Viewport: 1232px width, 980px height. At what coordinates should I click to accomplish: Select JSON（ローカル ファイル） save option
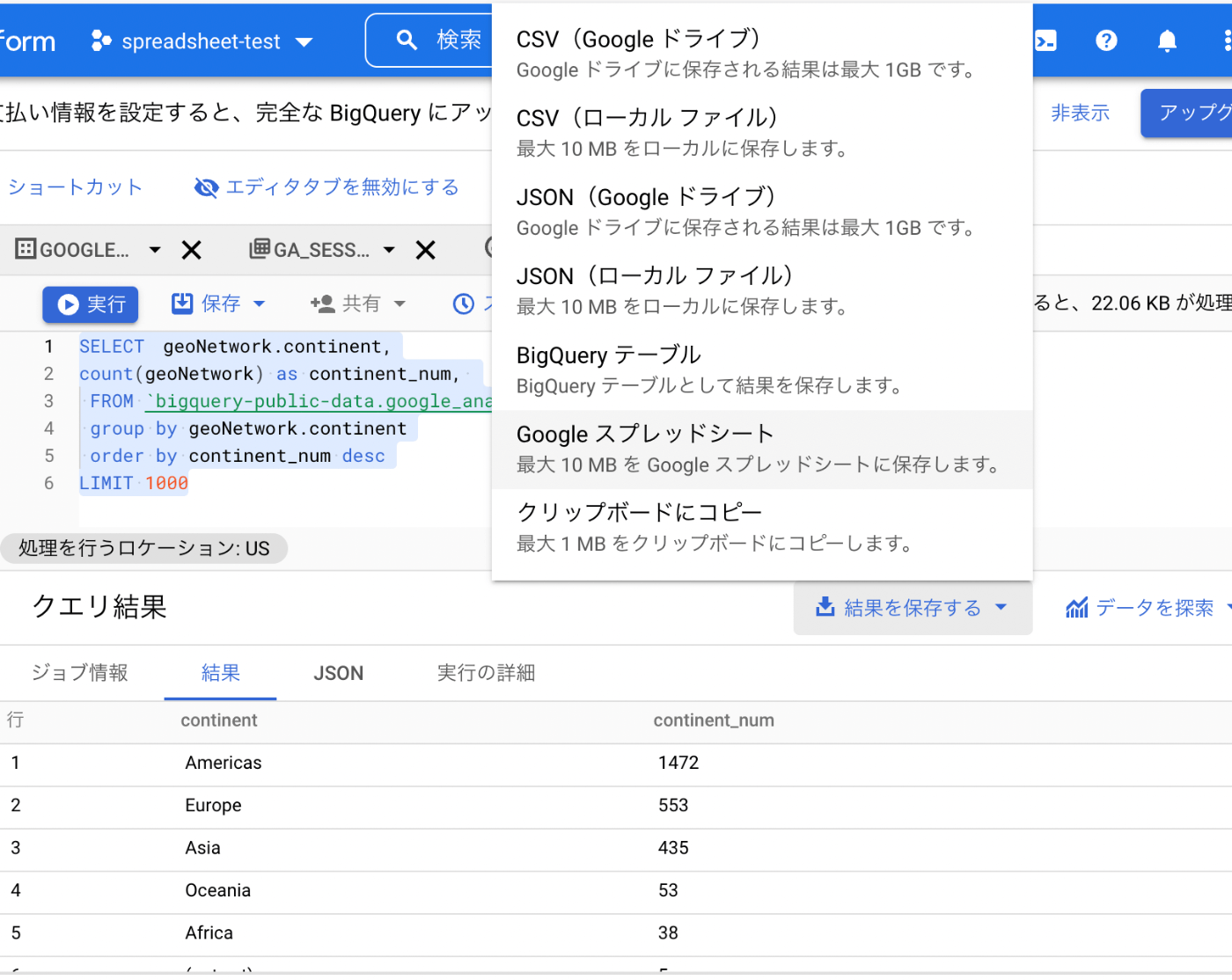point(762,290)
